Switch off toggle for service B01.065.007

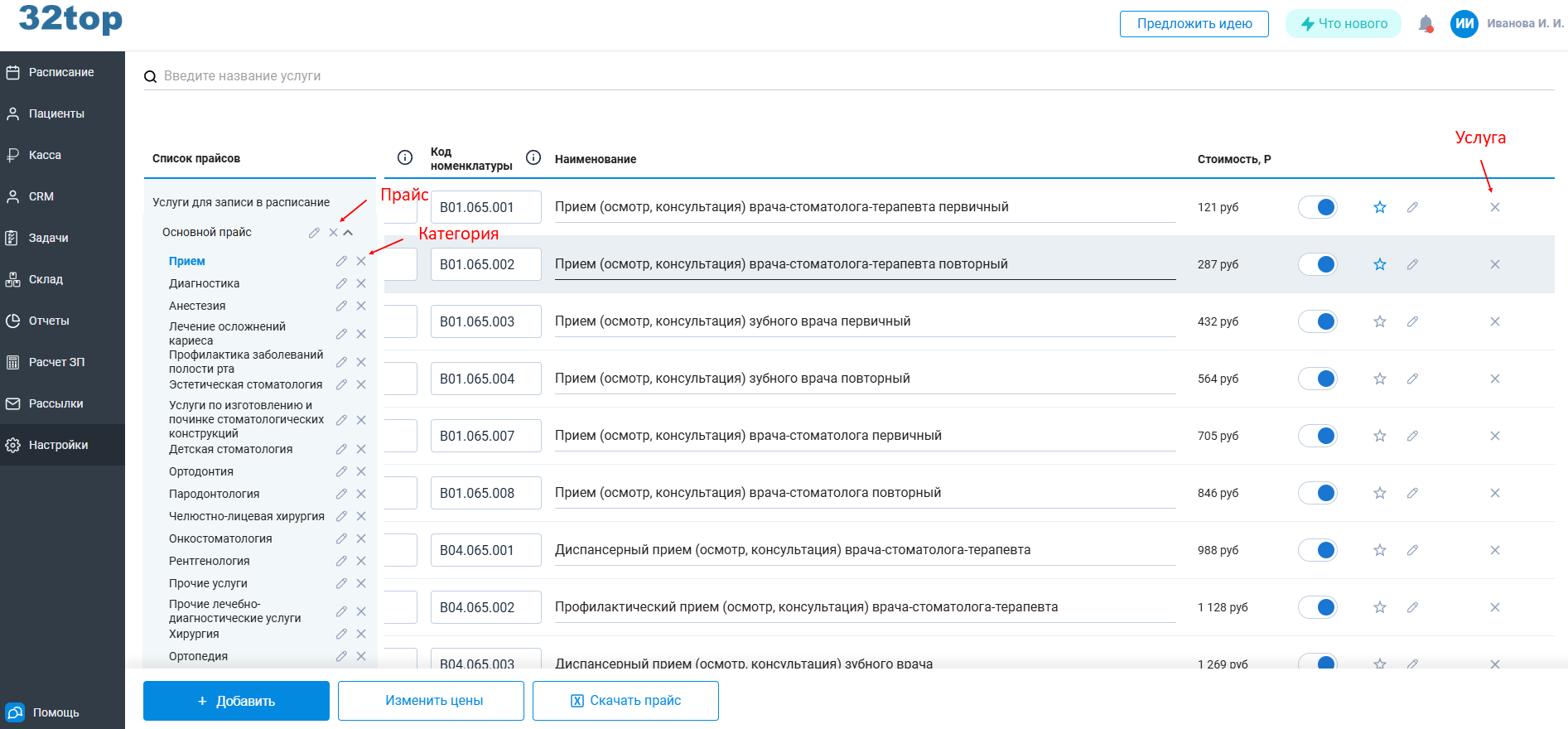tap(1317, 436)
